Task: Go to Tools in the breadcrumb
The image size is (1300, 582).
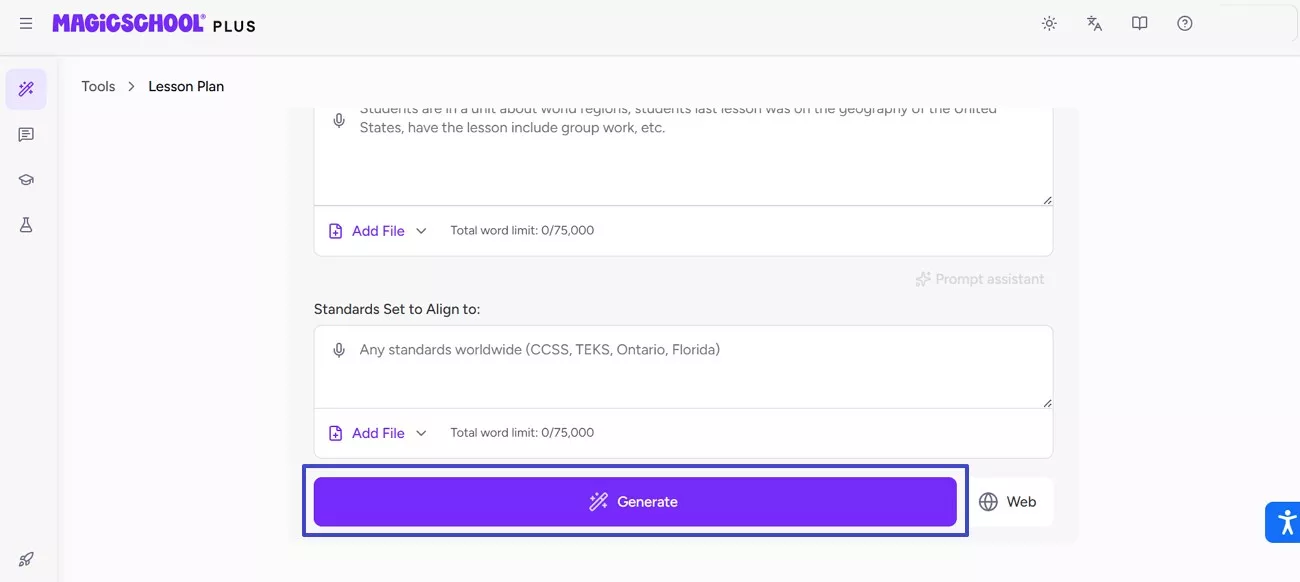Action: pyautogui.click(x=98, y=86)
